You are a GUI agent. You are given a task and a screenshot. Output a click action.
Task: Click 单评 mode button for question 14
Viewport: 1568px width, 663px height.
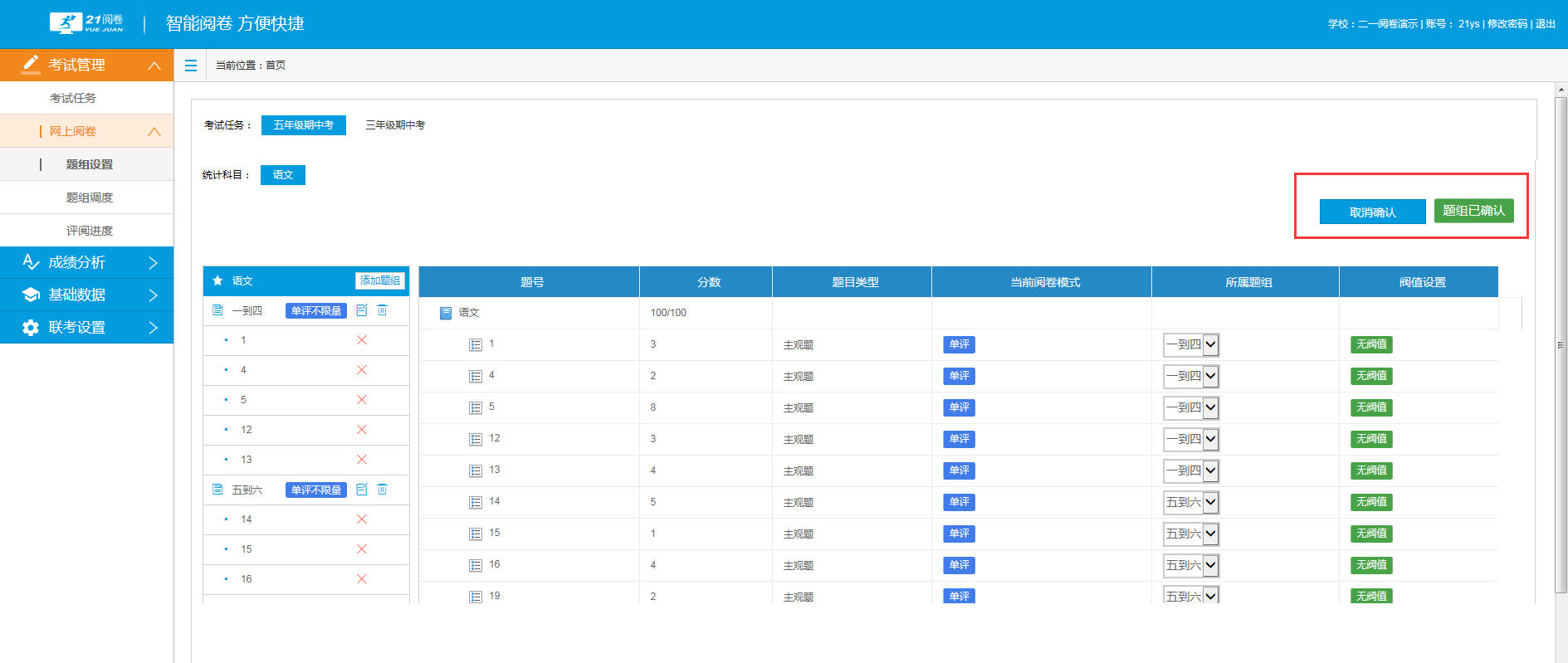(x=959, y=502)
